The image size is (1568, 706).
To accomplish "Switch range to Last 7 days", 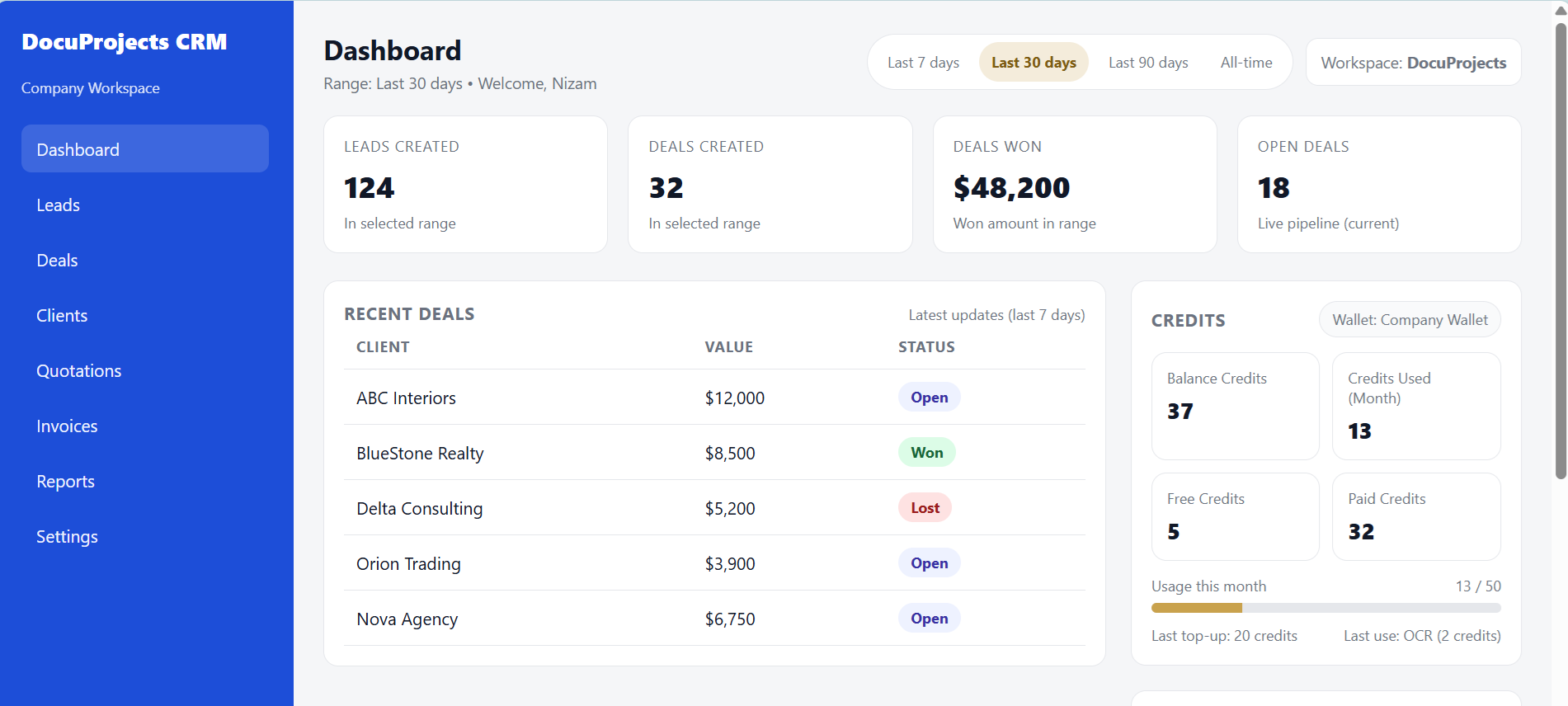I will pyautogui.click(x=923, y=63).
